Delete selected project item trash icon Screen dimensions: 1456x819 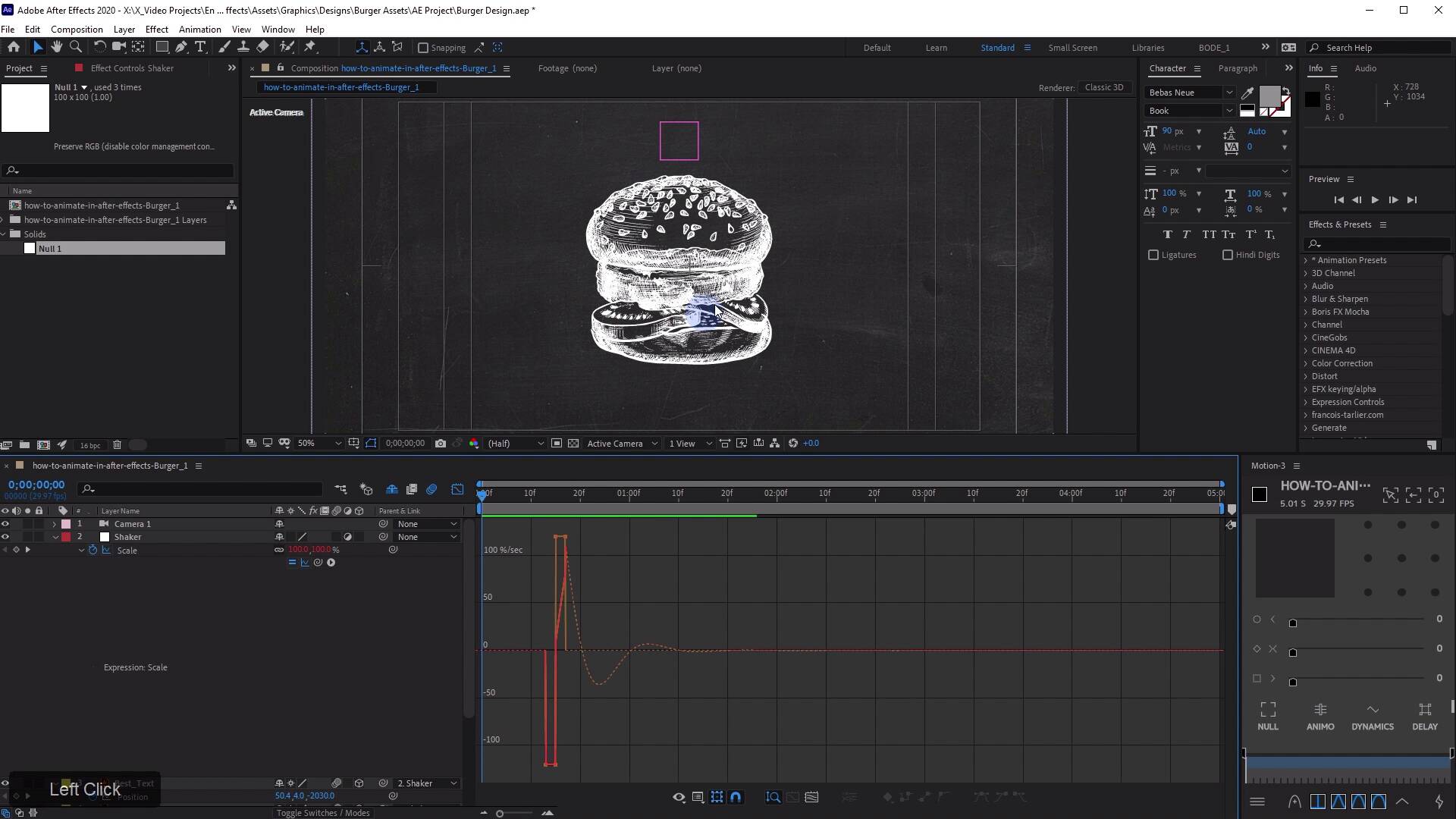pos(117,445)
